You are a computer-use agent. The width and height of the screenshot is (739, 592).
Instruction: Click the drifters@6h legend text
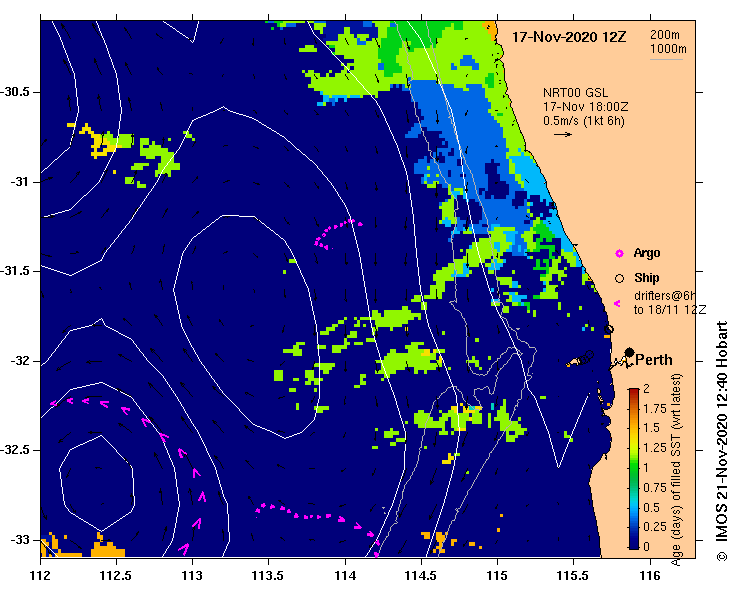pyautogui.click(x=665, y=296)
